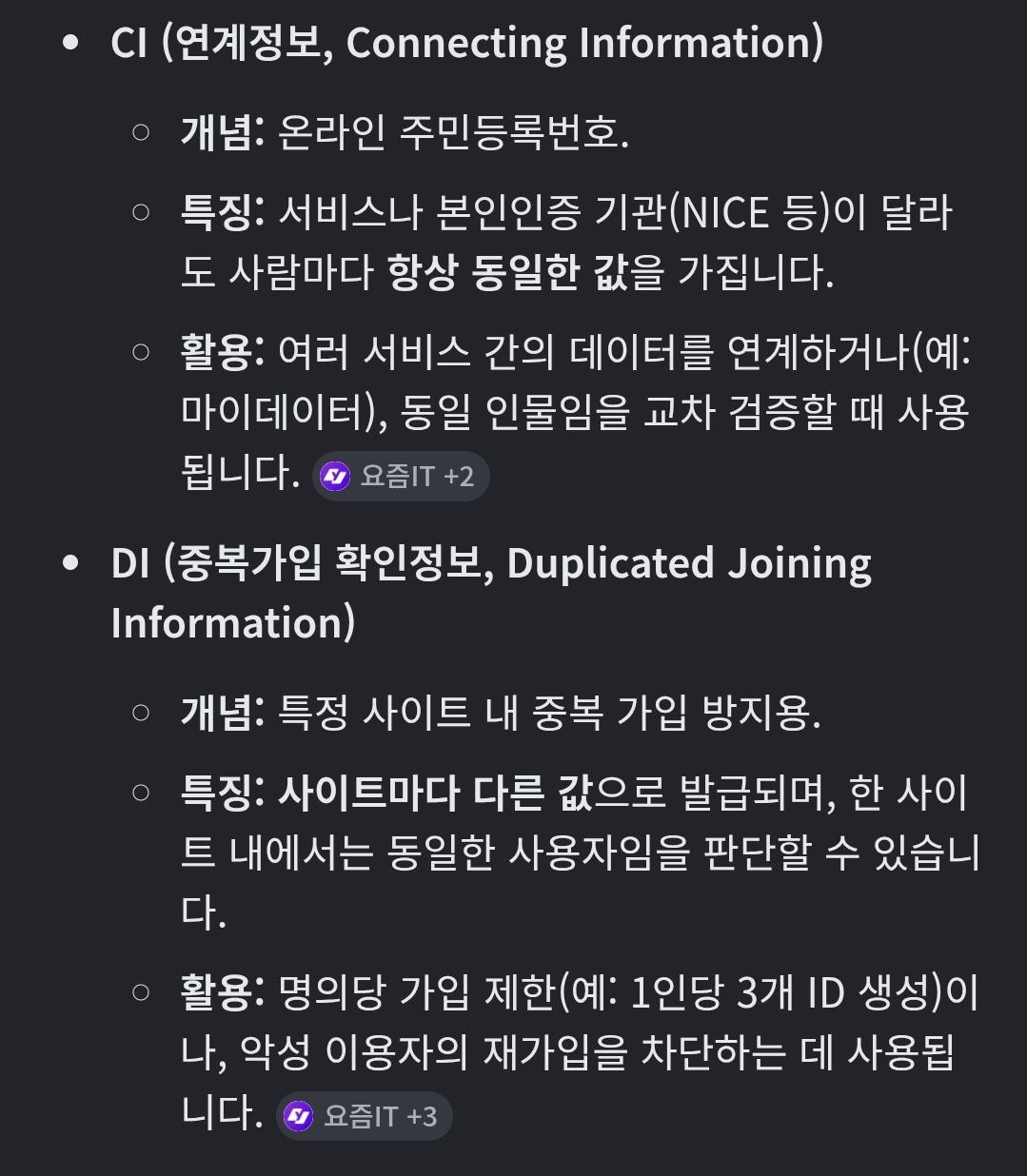Screen dimensions: 1027x1176
Task: Click the bold text 항상 동일한 값
Action: 507,272
